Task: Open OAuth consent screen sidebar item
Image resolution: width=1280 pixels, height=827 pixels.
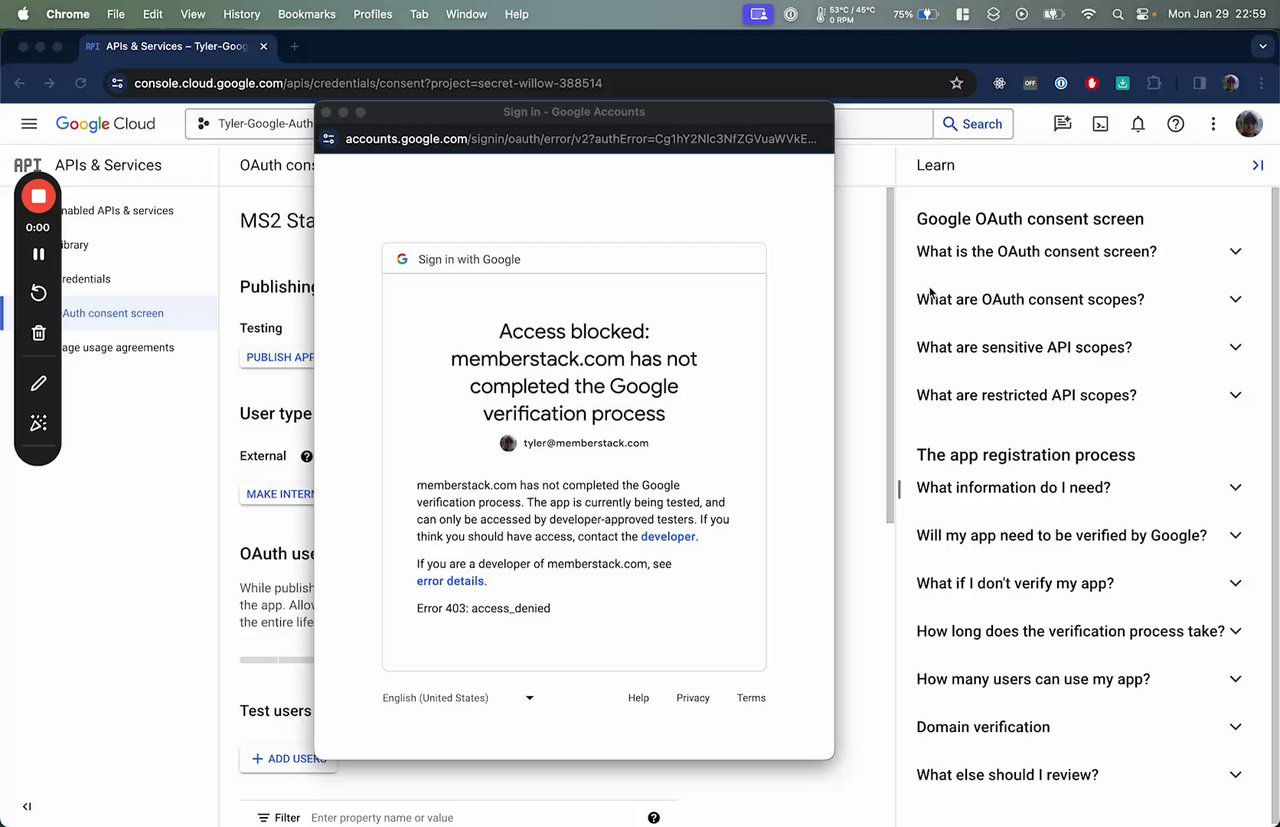Action: [x=110, y=313]
